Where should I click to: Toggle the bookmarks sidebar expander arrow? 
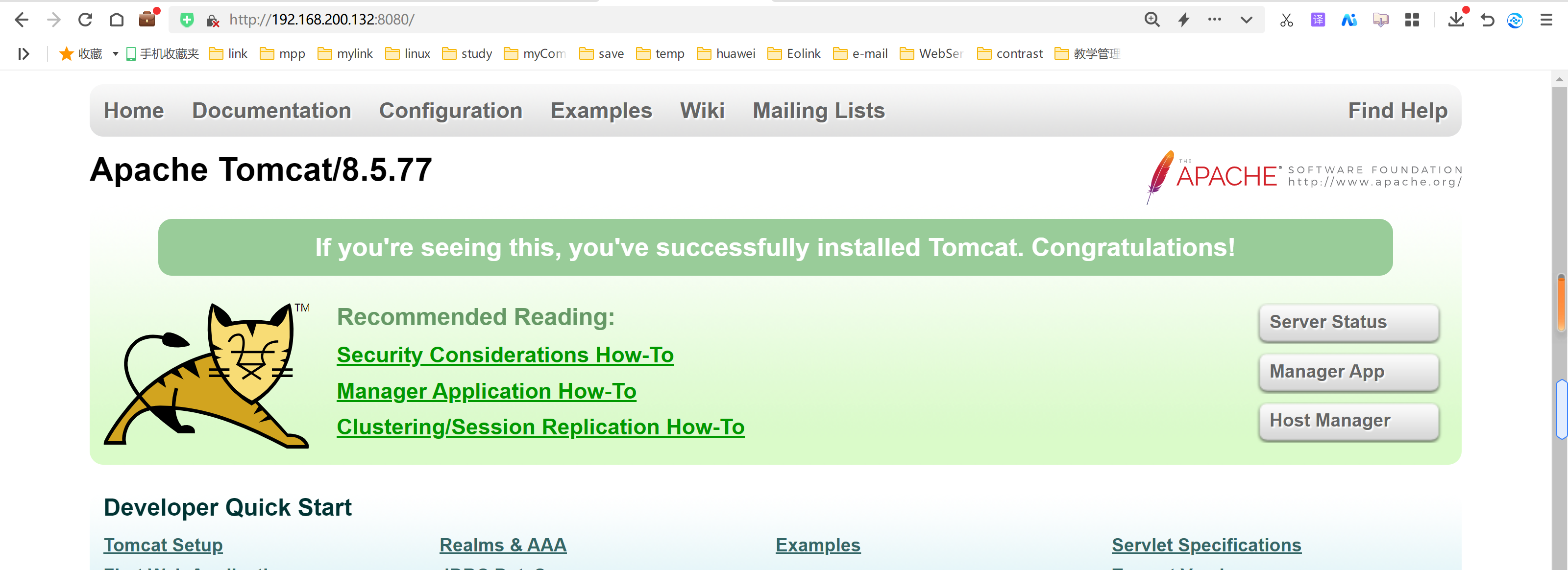[x=24, y=53]
